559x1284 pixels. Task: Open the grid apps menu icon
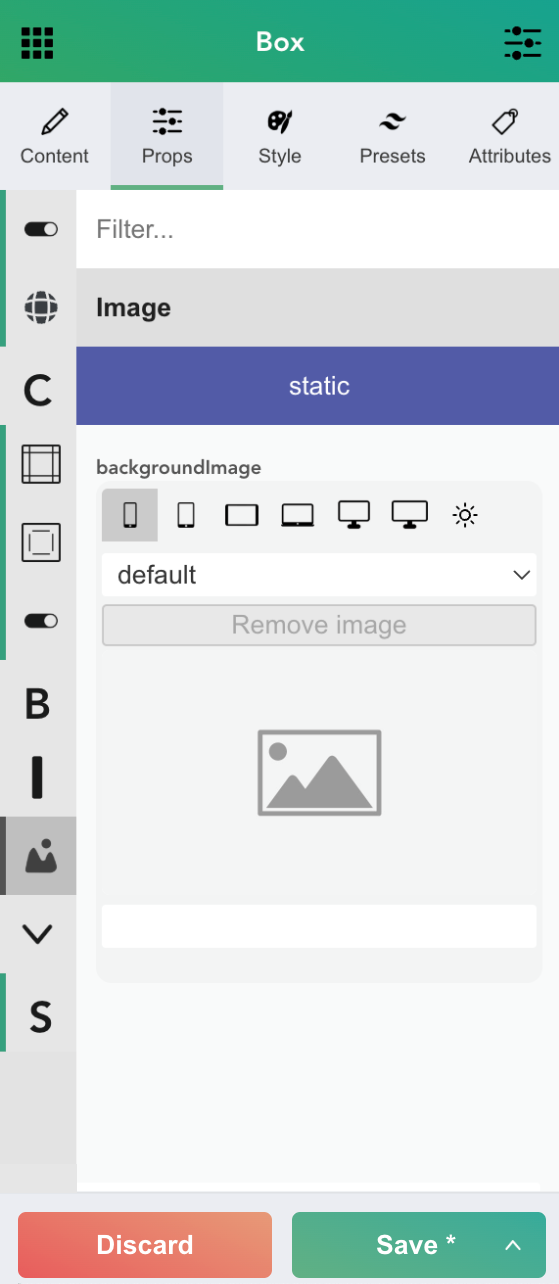click(37, 42)
